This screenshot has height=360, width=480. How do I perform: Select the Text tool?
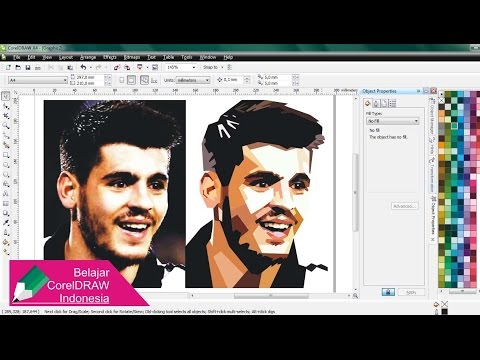click(6, 194)
